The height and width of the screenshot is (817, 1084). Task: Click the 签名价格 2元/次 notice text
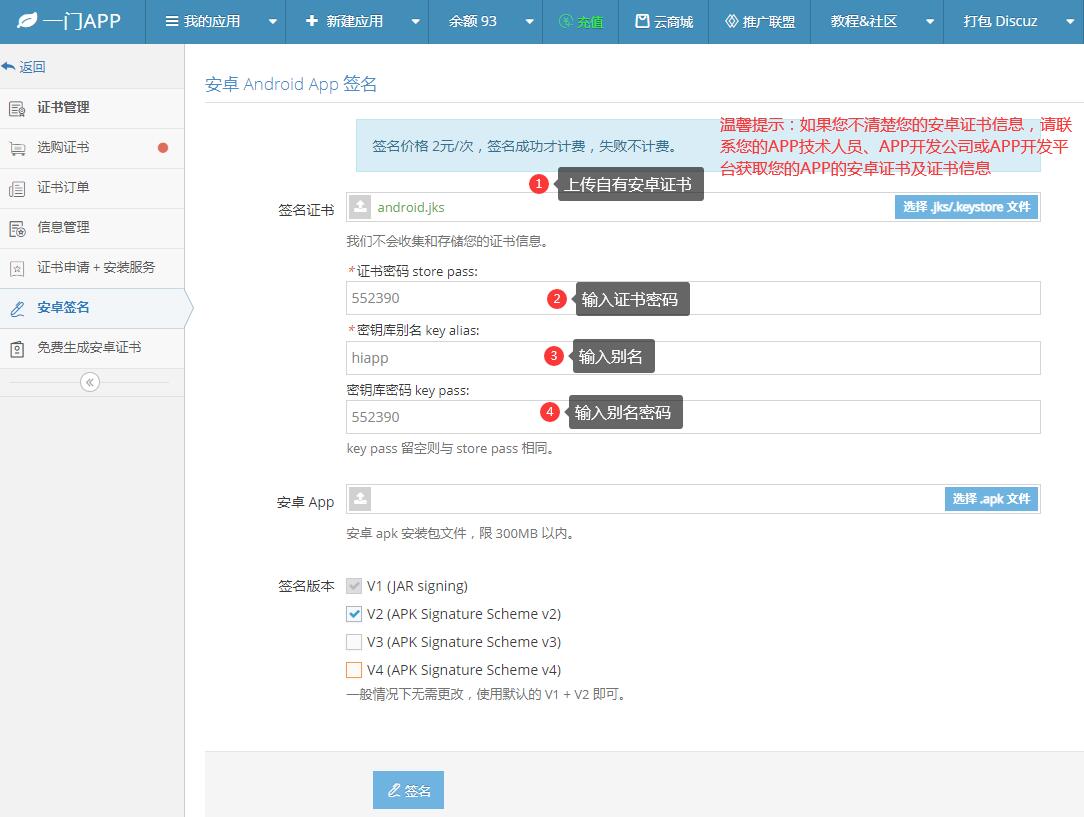pyautogui.click(x=524, y=146)
